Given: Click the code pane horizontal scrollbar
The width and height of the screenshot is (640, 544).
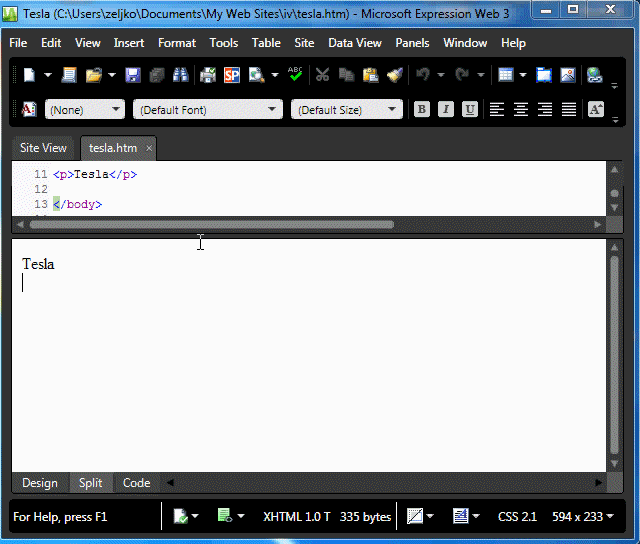Looking at the screenshot, I should pyautogui.click(x=212, y=225).
